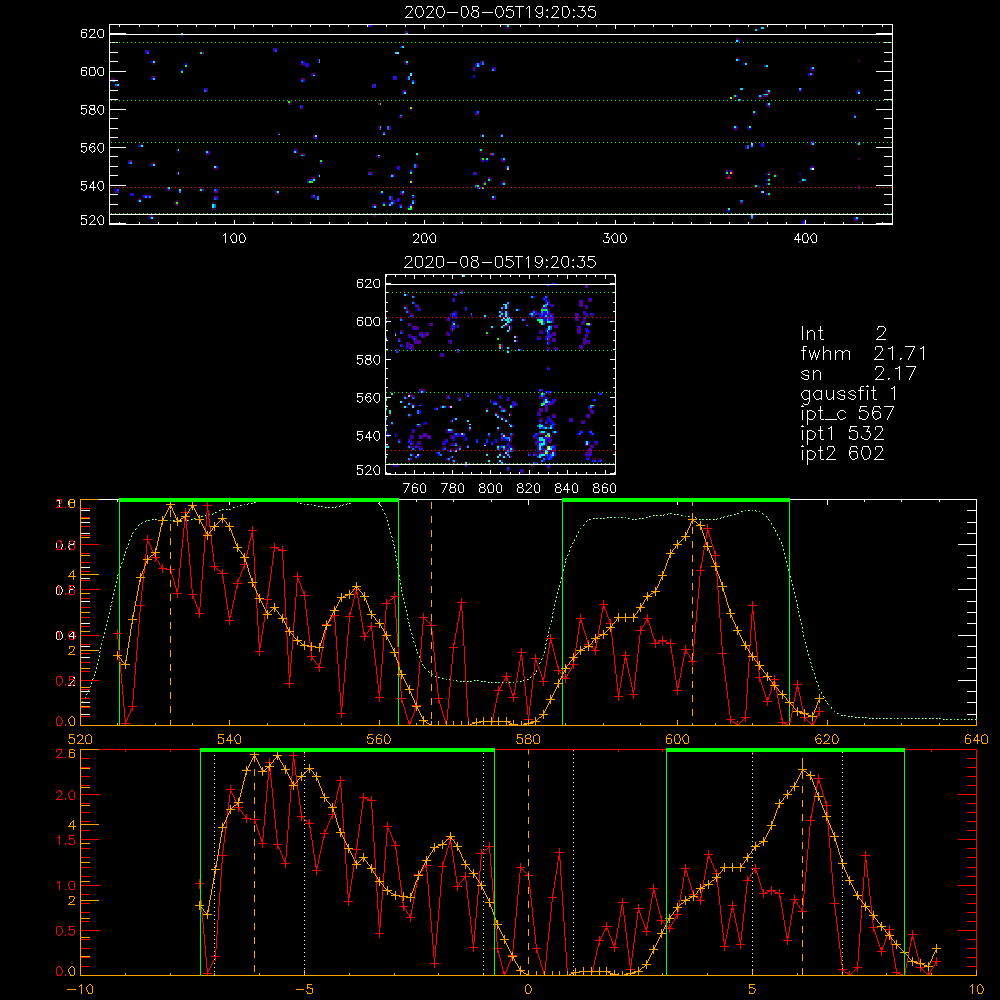Click x-axis label 100 of the top panel

[x=234, y=239]
